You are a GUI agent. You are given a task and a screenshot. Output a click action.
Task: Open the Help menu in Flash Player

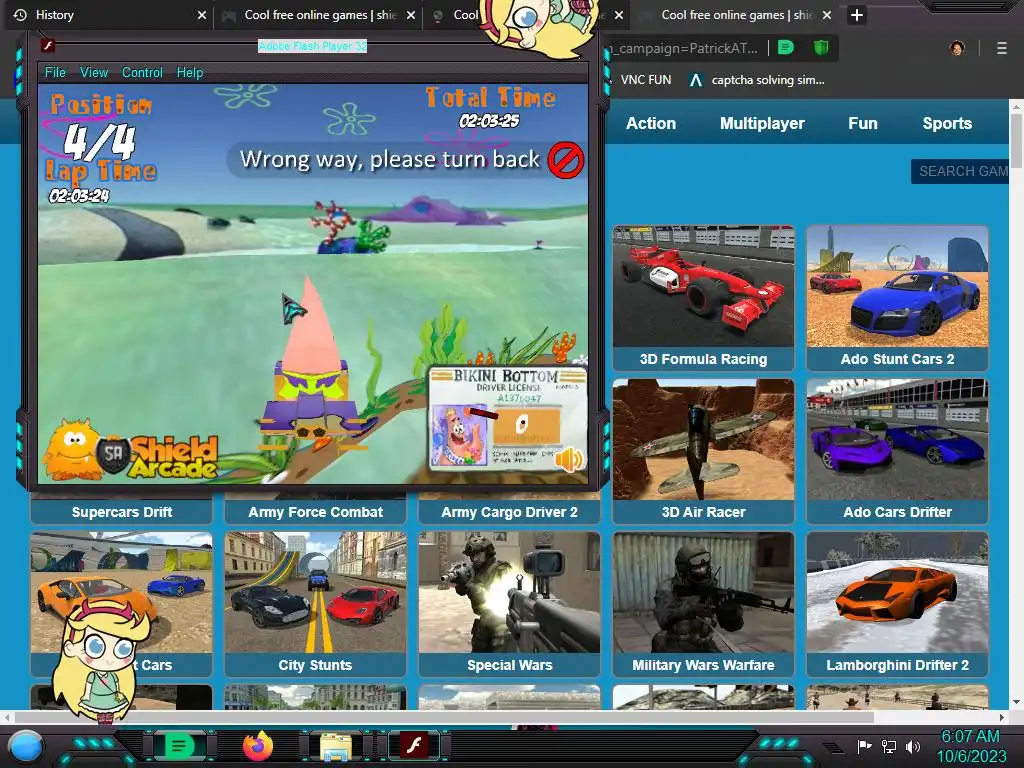190,72
